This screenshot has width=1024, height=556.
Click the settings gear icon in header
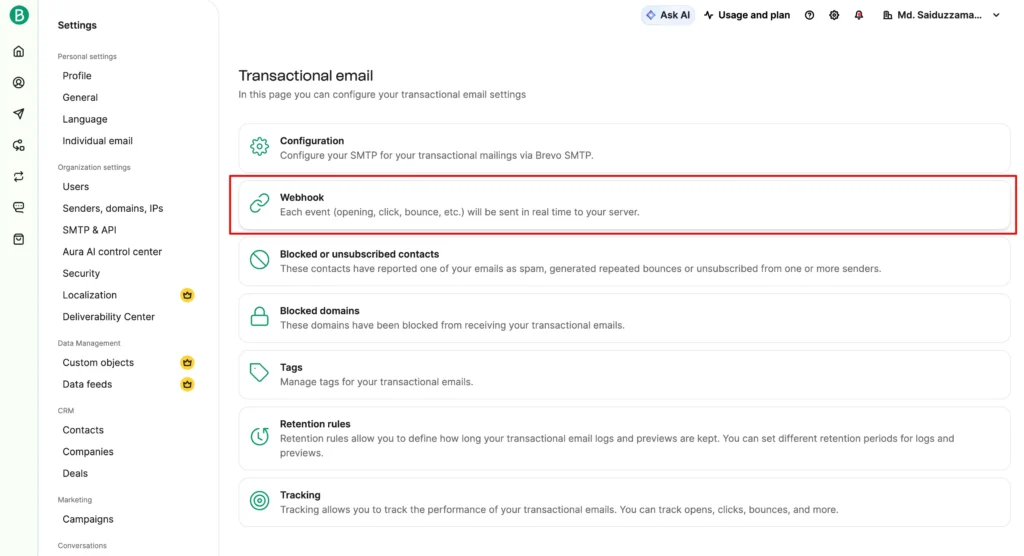(834, 15)
